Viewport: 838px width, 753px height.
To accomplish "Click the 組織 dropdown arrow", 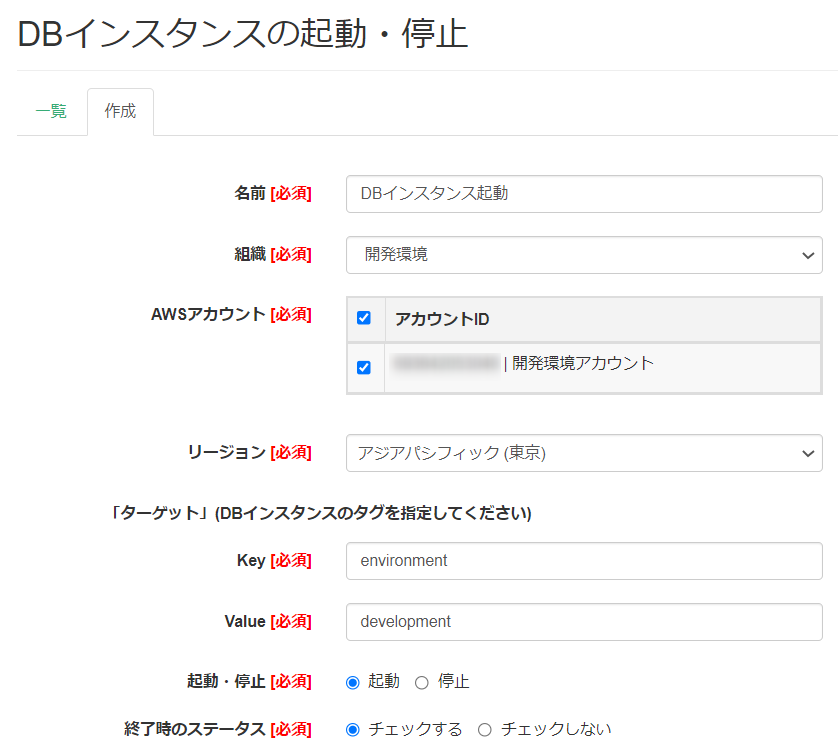I will coord(808,254).
